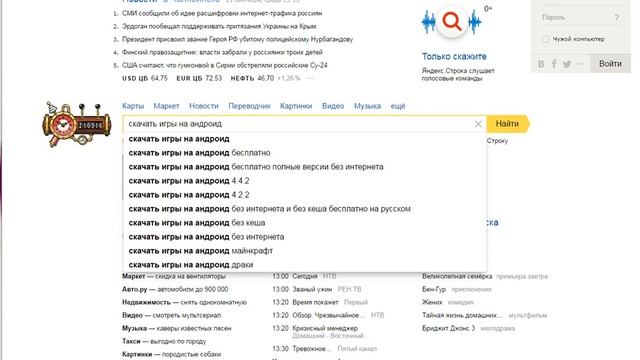
Task: Click the Войти login button
Action: (610, 64)
